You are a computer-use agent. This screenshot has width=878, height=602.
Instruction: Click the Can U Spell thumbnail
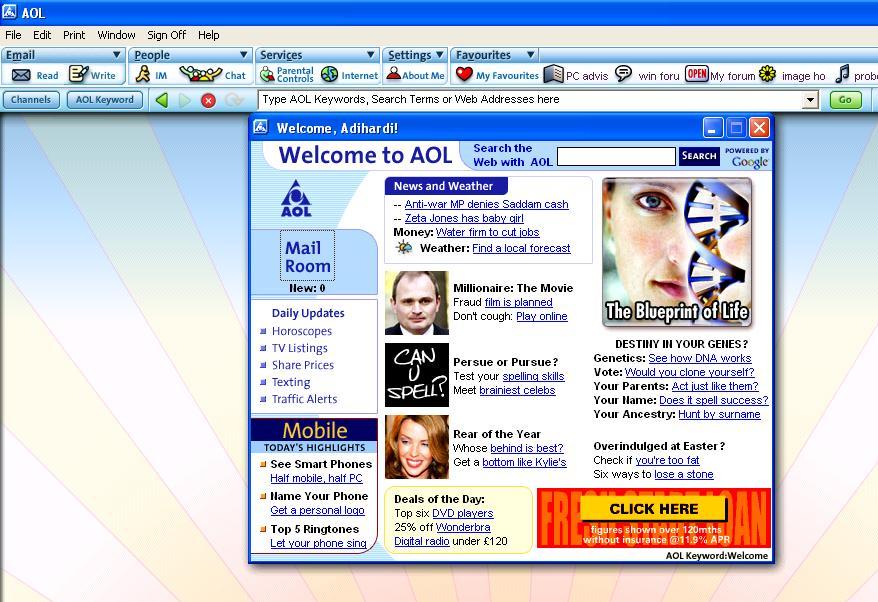pyautogui.click(x=417, y=375)
